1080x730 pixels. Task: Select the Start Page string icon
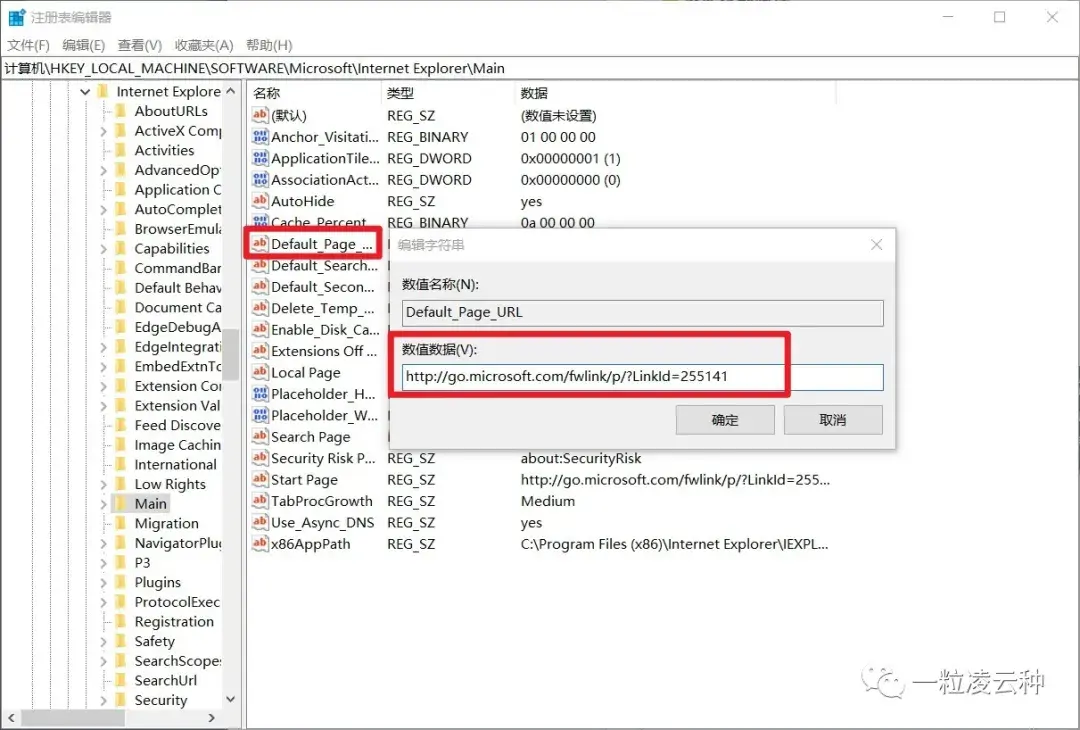(260, 480)
